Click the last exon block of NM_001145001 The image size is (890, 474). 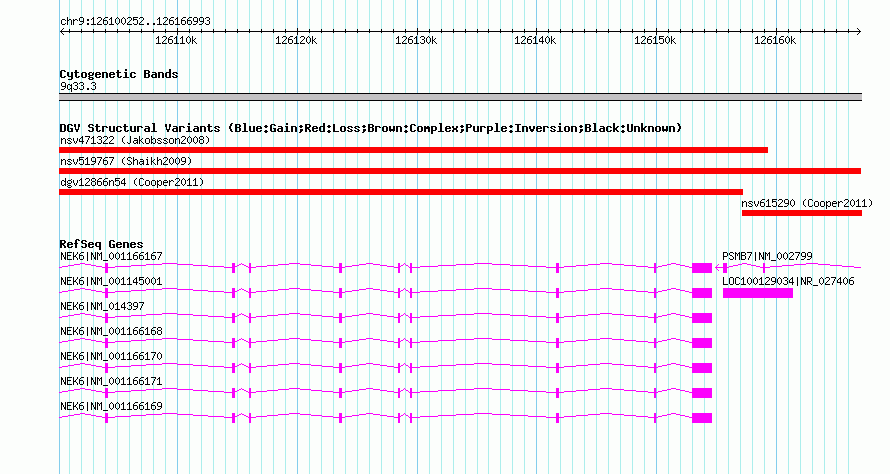(x=702, y=293)
